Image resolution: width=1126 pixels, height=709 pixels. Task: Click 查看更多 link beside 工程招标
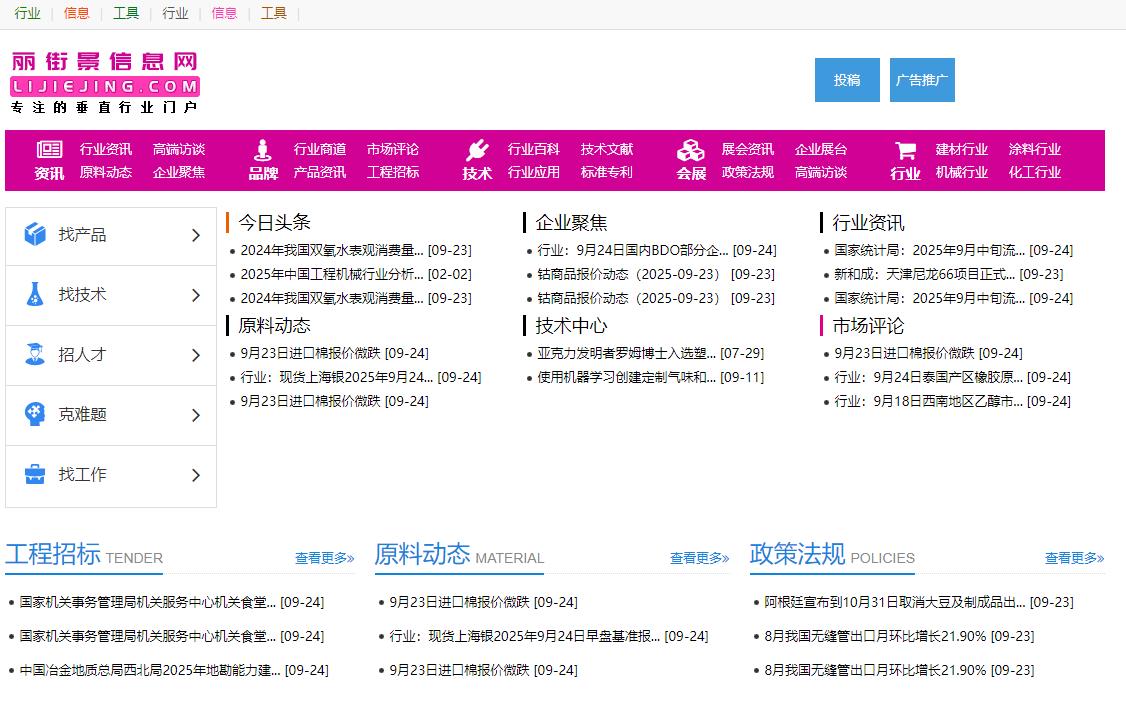coord(324,558)
